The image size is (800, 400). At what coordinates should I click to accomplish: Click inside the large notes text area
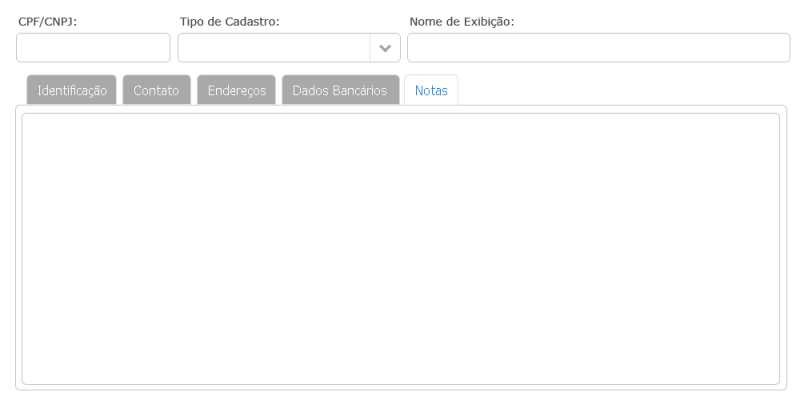(400, 248)
